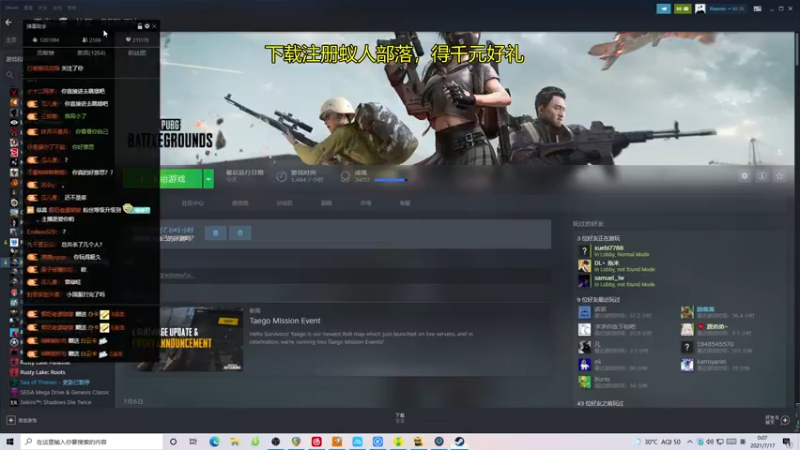Switch to Big Picture mode icon
The height and width of the screenshot is (450, 800).
pyautogui.click(x=758, y=9)
